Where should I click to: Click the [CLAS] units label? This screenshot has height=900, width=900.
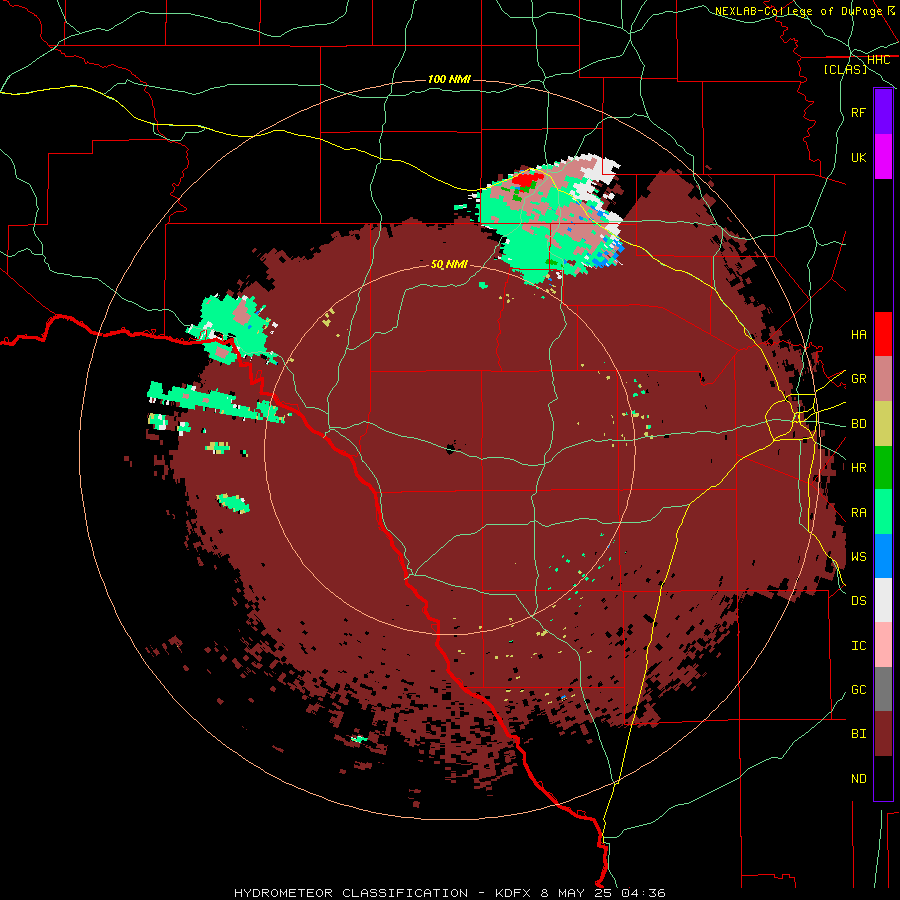pos(845,69)
